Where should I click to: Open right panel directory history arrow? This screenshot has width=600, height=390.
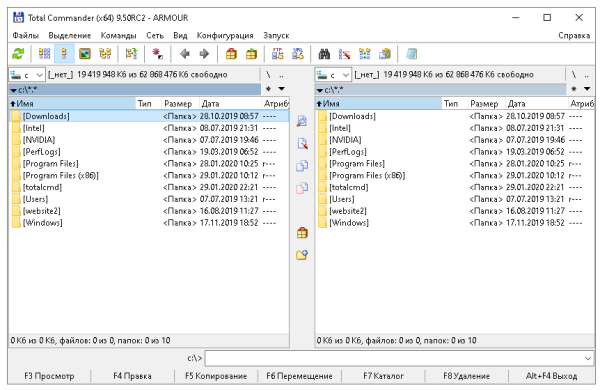pos(587,89)
